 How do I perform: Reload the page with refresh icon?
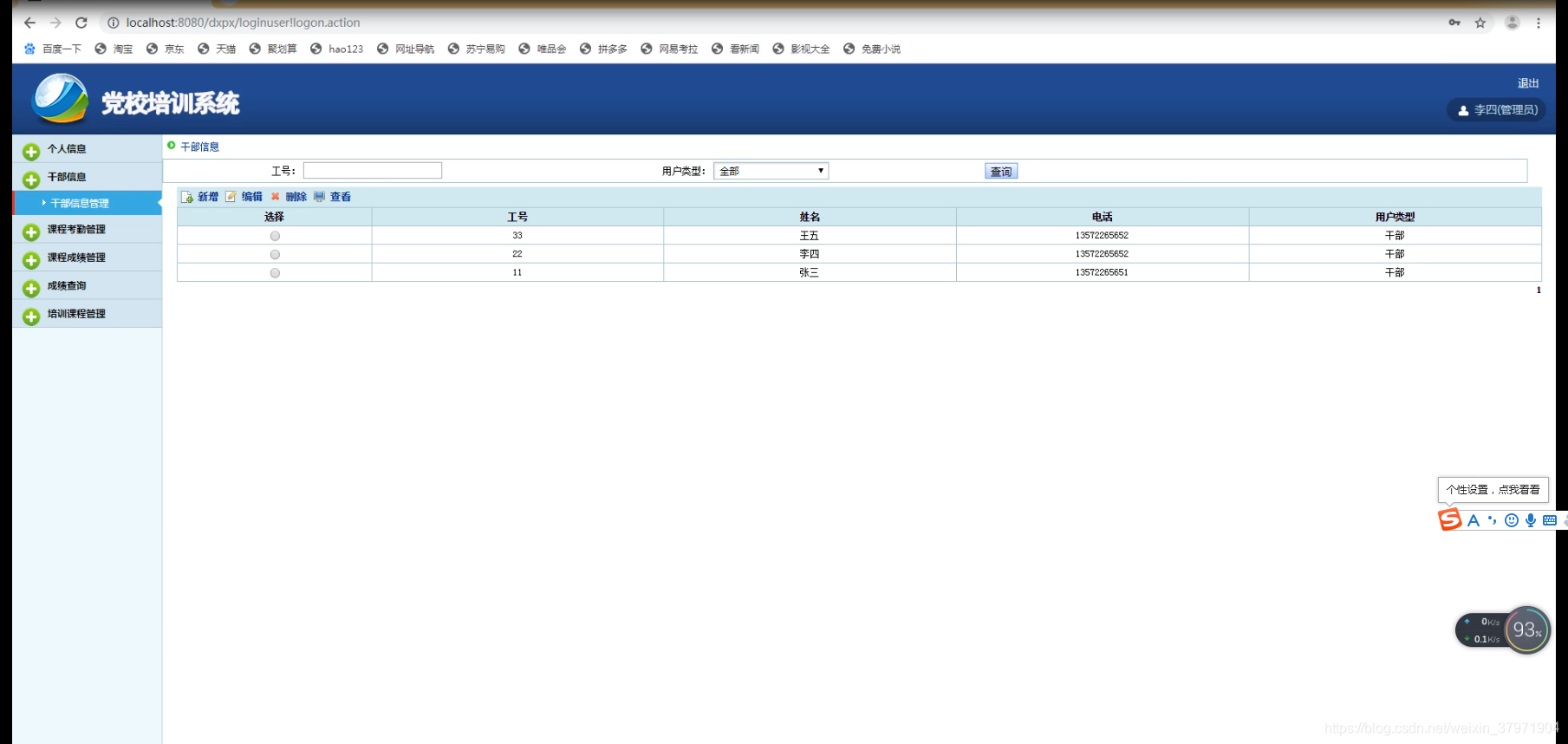click(81, 23)
